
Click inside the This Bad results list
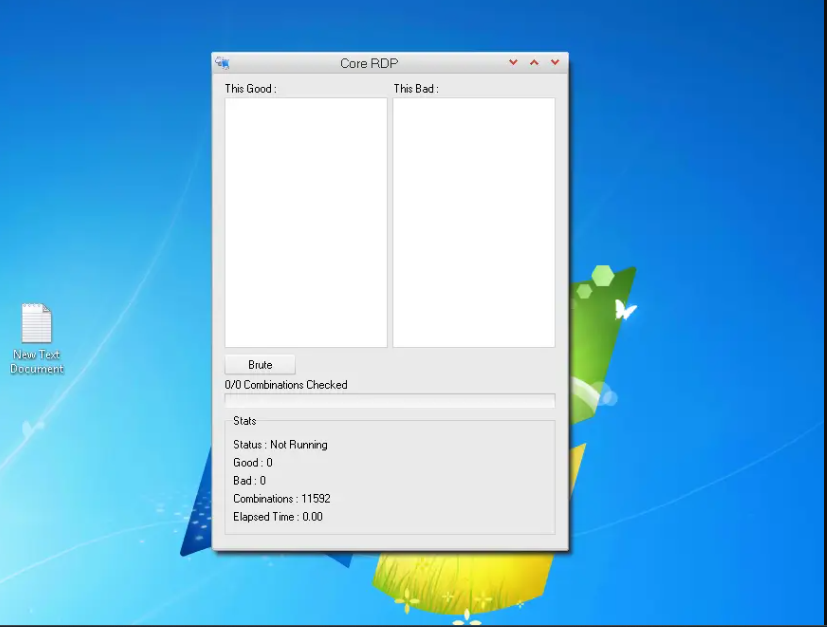tap(473, 220)
